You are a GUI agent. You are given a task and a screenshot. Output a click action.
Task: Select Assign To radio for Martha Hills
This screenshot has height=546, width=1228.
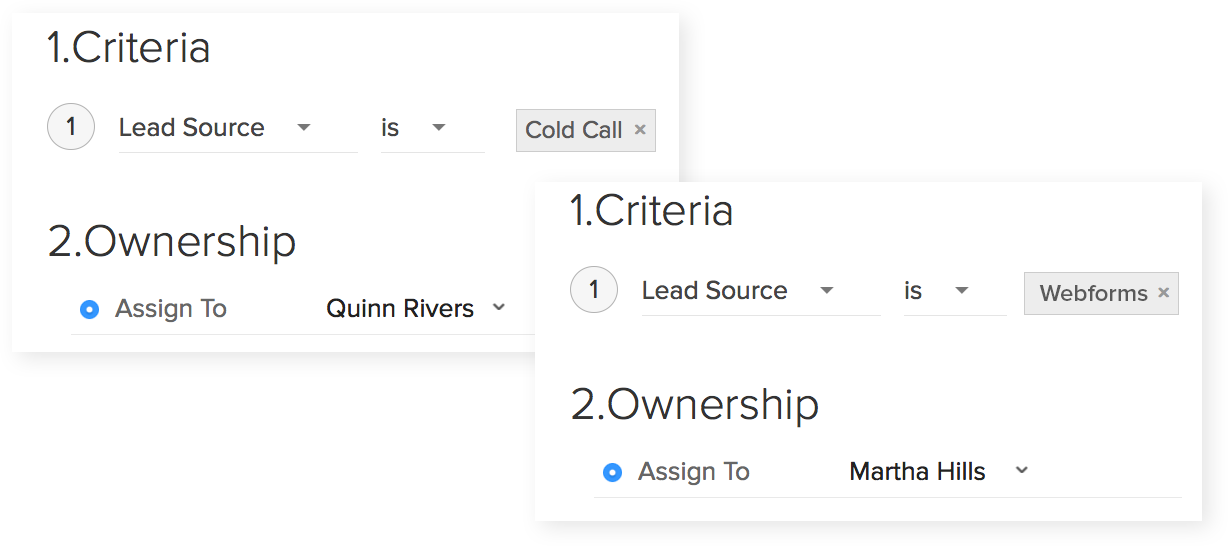pyautogui.click(x=612, y=473)
